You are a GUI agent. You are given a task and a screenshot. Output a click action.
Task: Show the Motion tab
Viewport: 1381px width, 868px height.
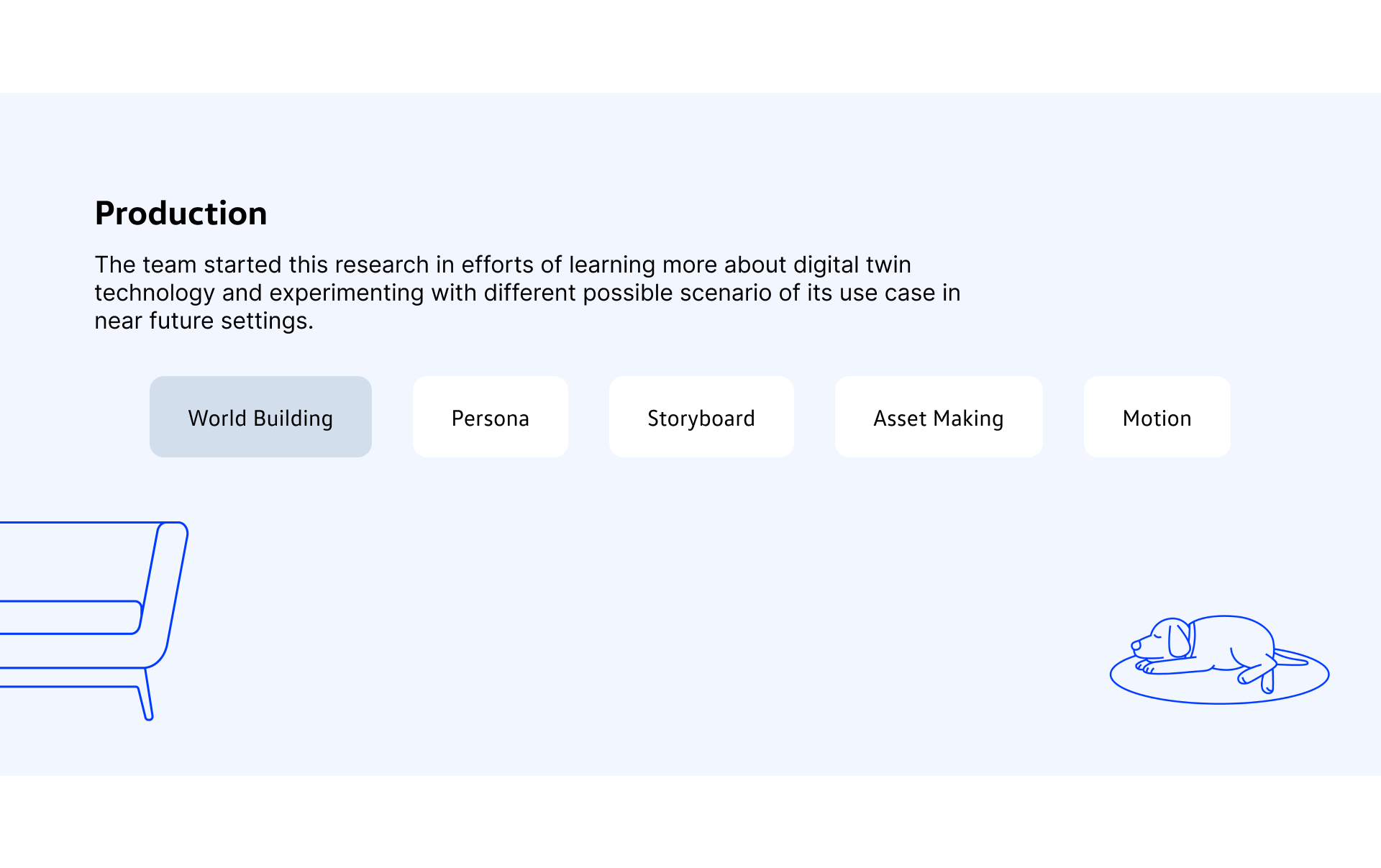(x=1157, y=417)
